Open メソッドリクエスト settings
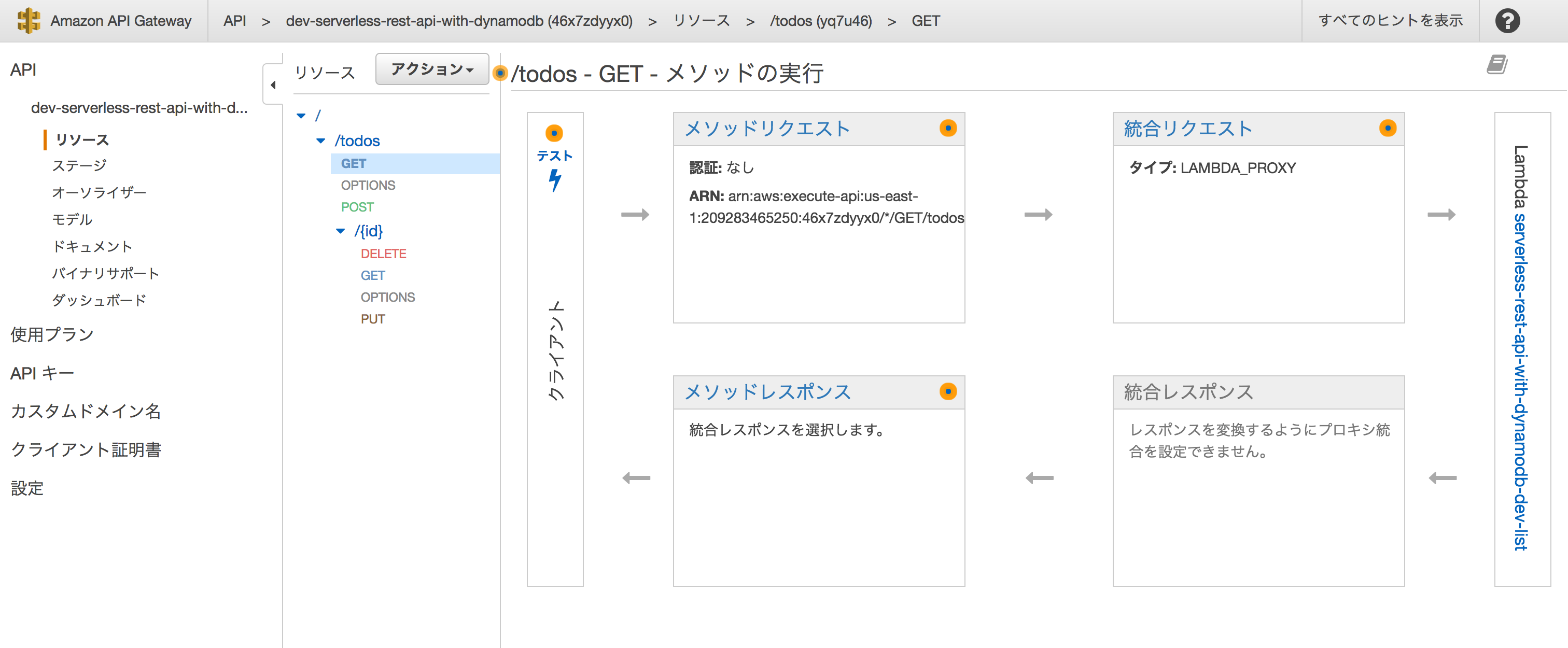The height and width of the screenshot is (648, 1568). coord(767,129)
